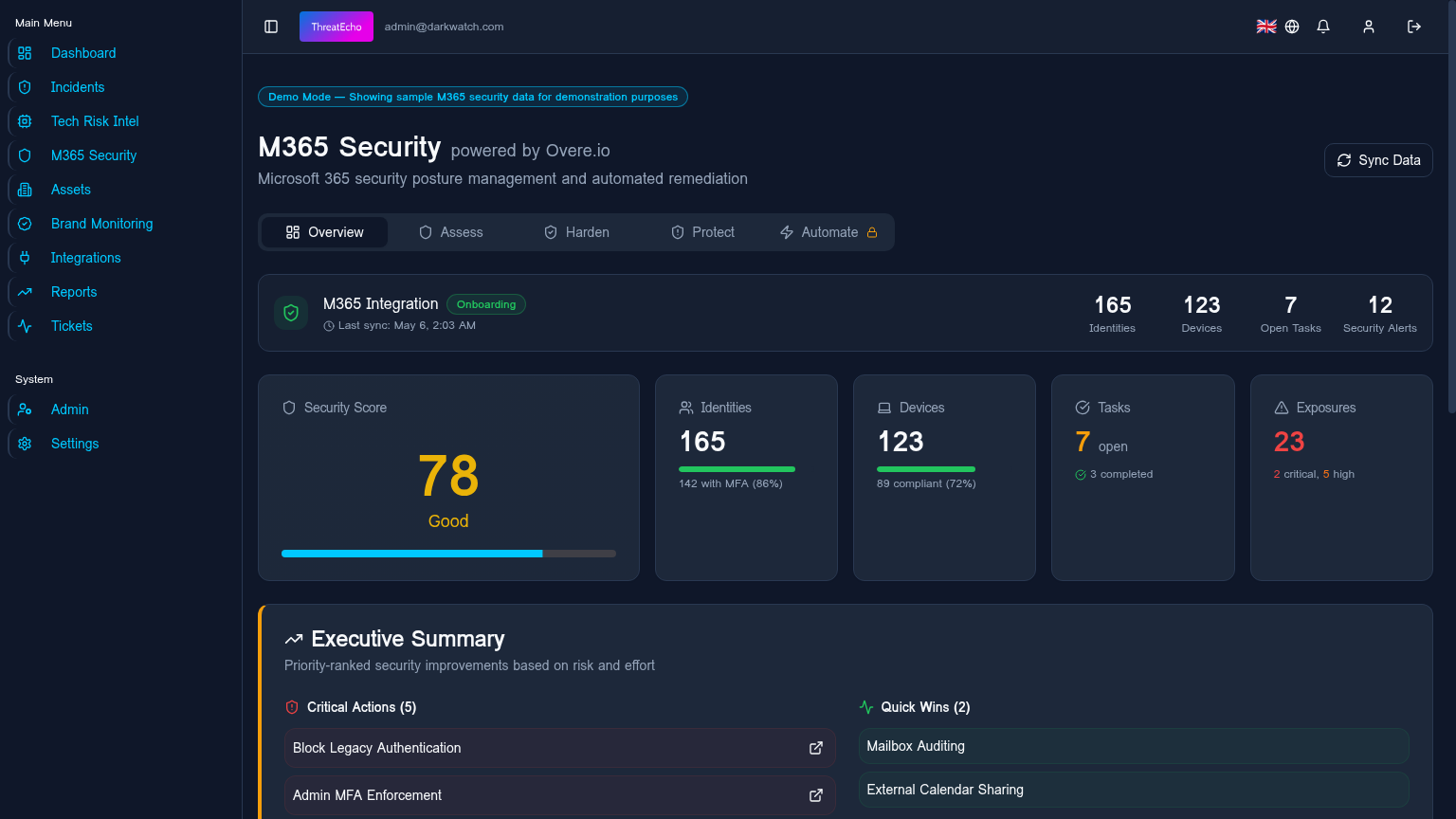The width and height of the screenshot is (1456, 819).
Task: Switch to the Assess tab
Action: tap(451, 232)
